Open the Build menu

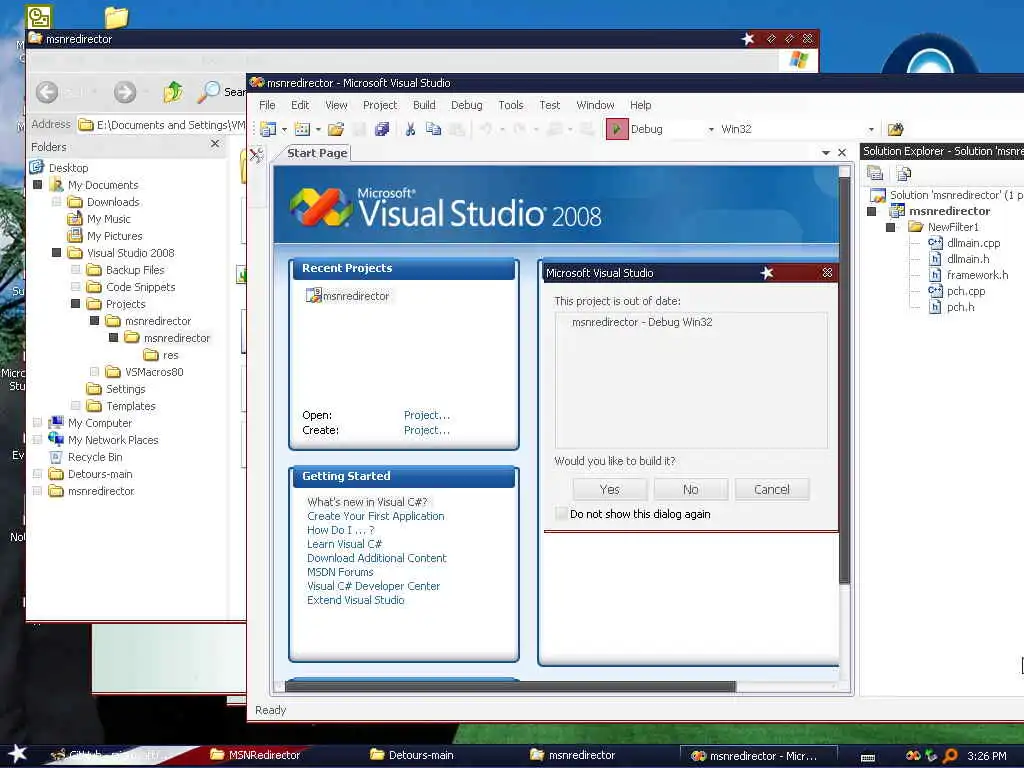pyautogui.click(x=424, y=105)
